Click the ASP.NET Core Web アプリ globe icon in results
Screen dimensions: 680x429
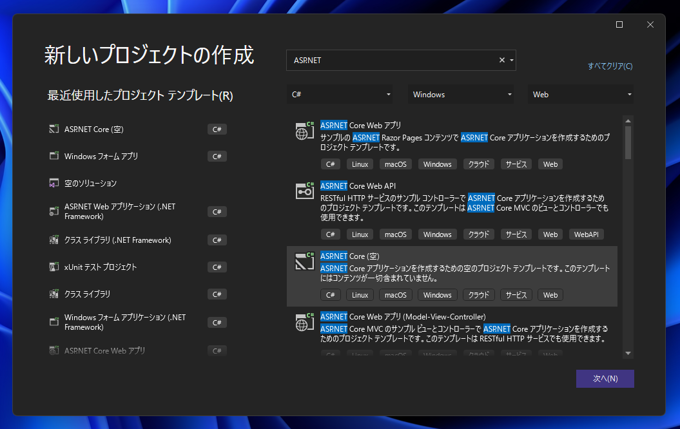click(x=304, y=131)
